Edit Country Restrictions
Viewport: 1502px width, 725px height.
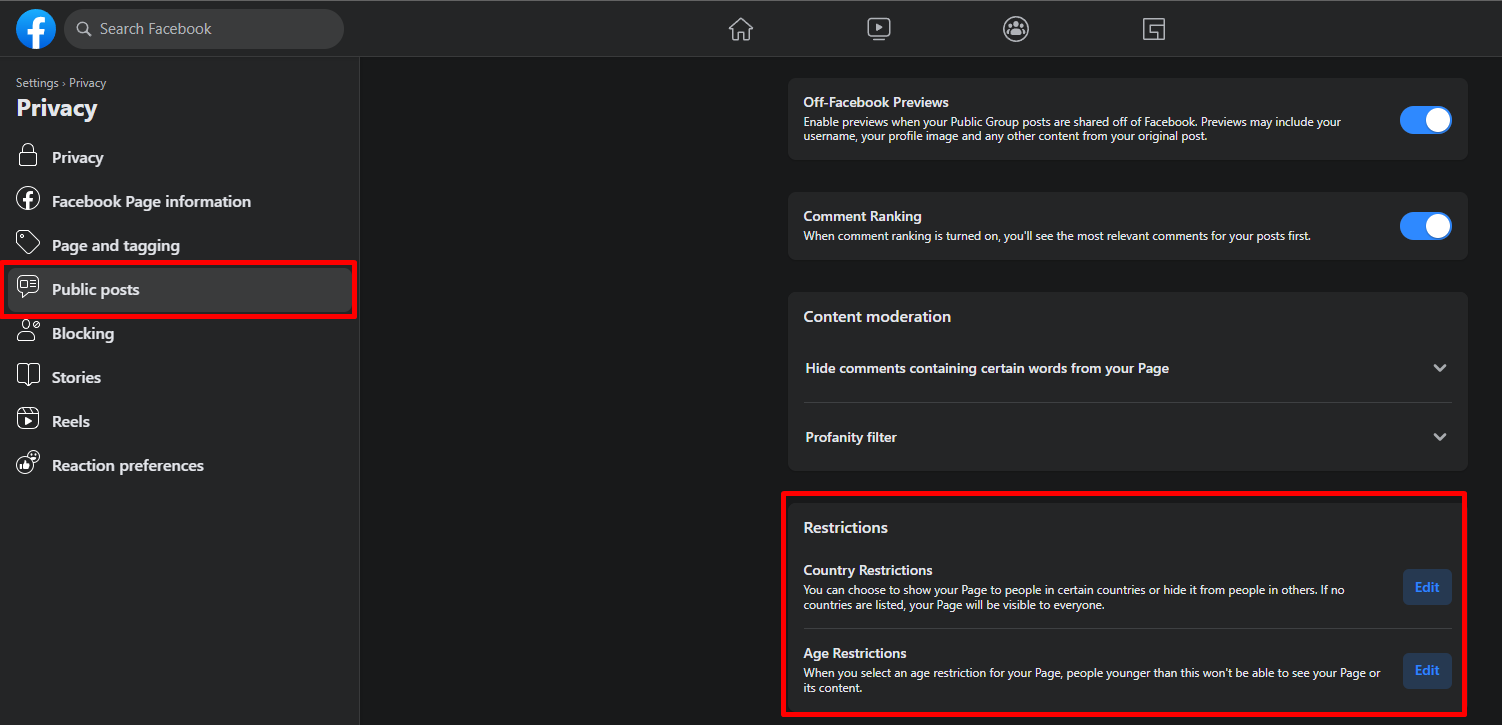coord(1427,587)
